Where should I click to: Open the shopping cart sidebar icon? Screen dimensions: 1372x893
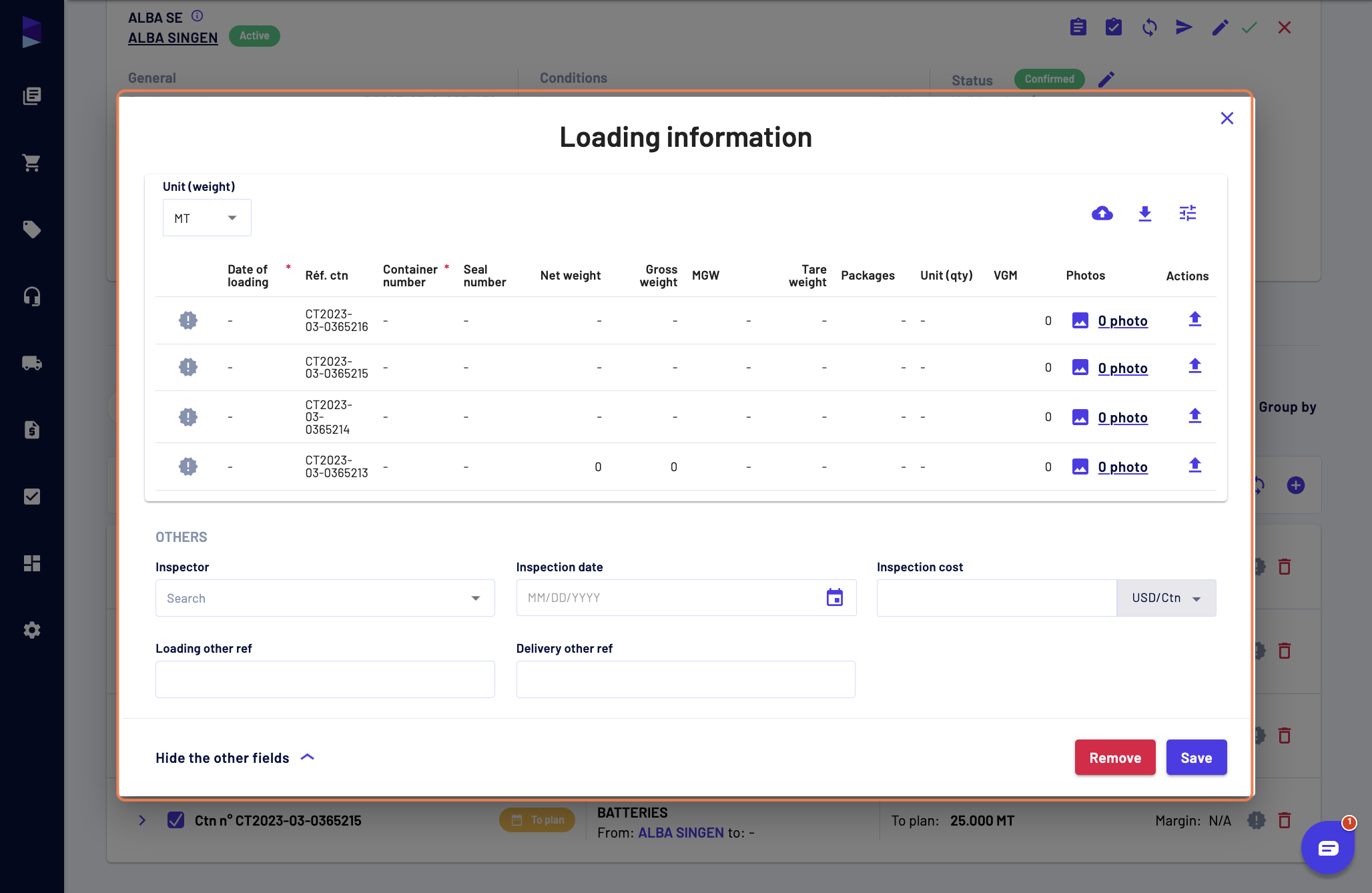(31, 163)
